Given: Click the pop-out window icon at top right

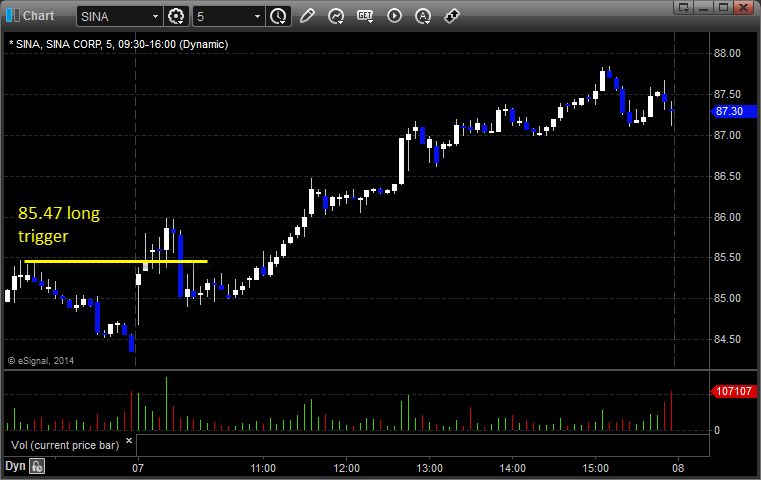Looking at the screenshot, I should point(684,7).
